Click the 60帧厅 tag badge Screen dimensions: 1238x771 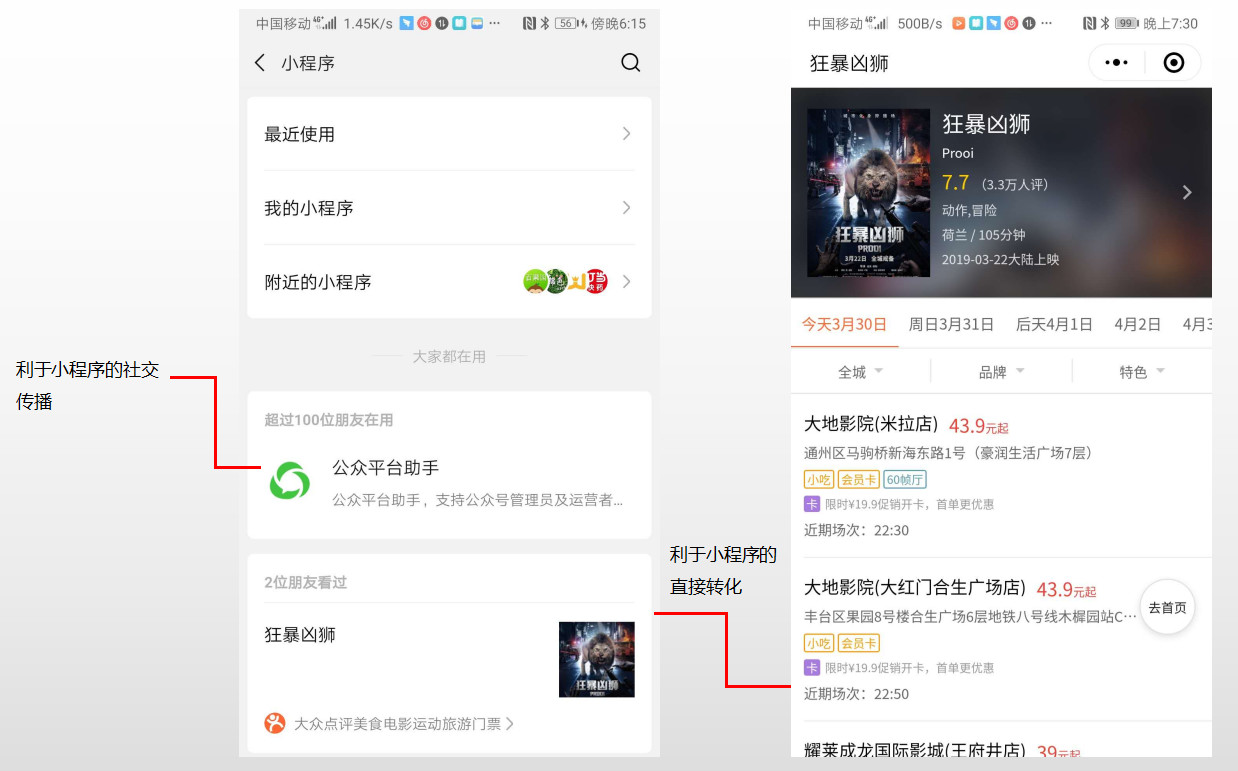point(905,479)
